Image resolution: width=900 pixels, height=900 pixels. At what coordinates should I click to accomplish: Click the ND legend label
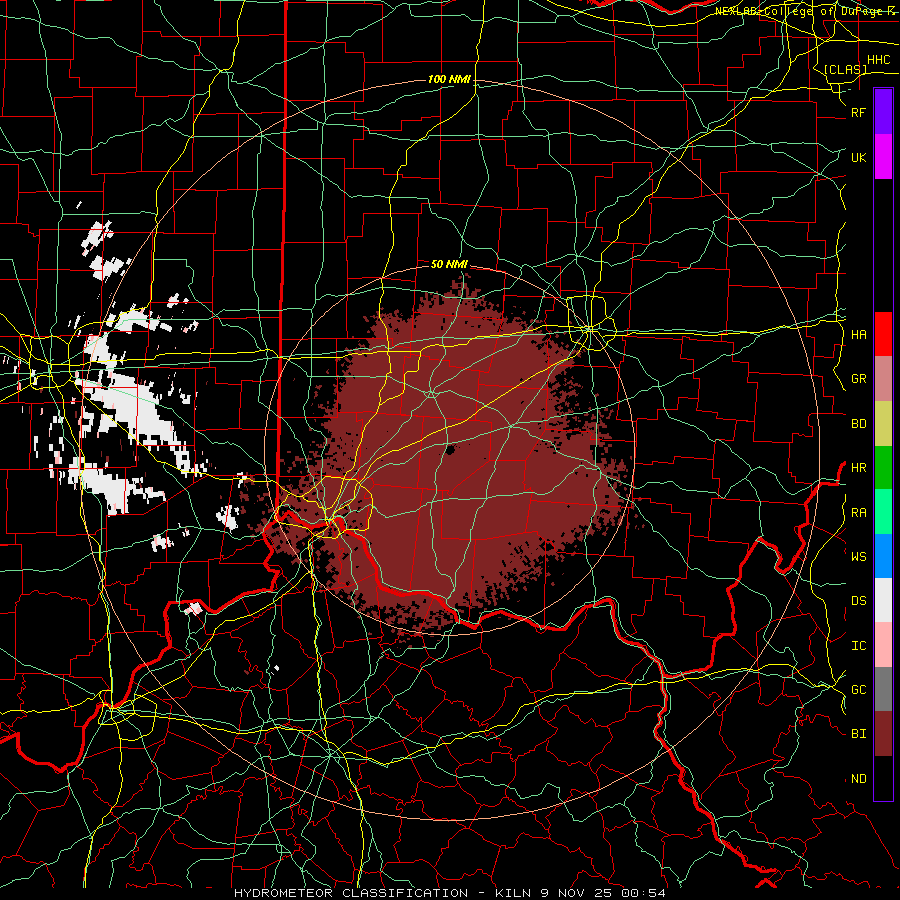[x=858, y=778]
